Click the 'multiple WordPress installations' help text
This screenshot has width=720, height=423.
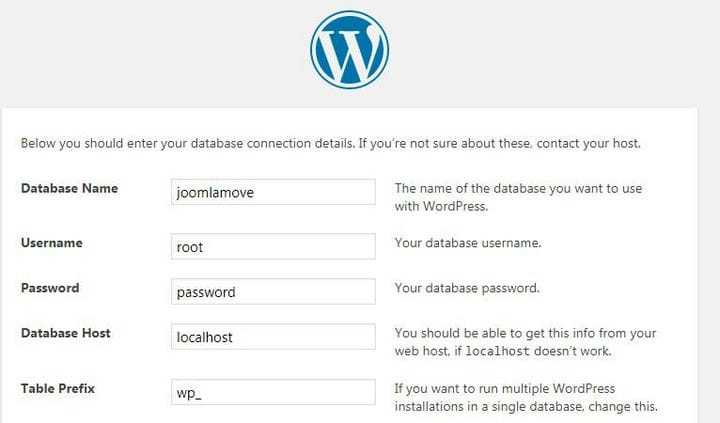tap(526, 397)
